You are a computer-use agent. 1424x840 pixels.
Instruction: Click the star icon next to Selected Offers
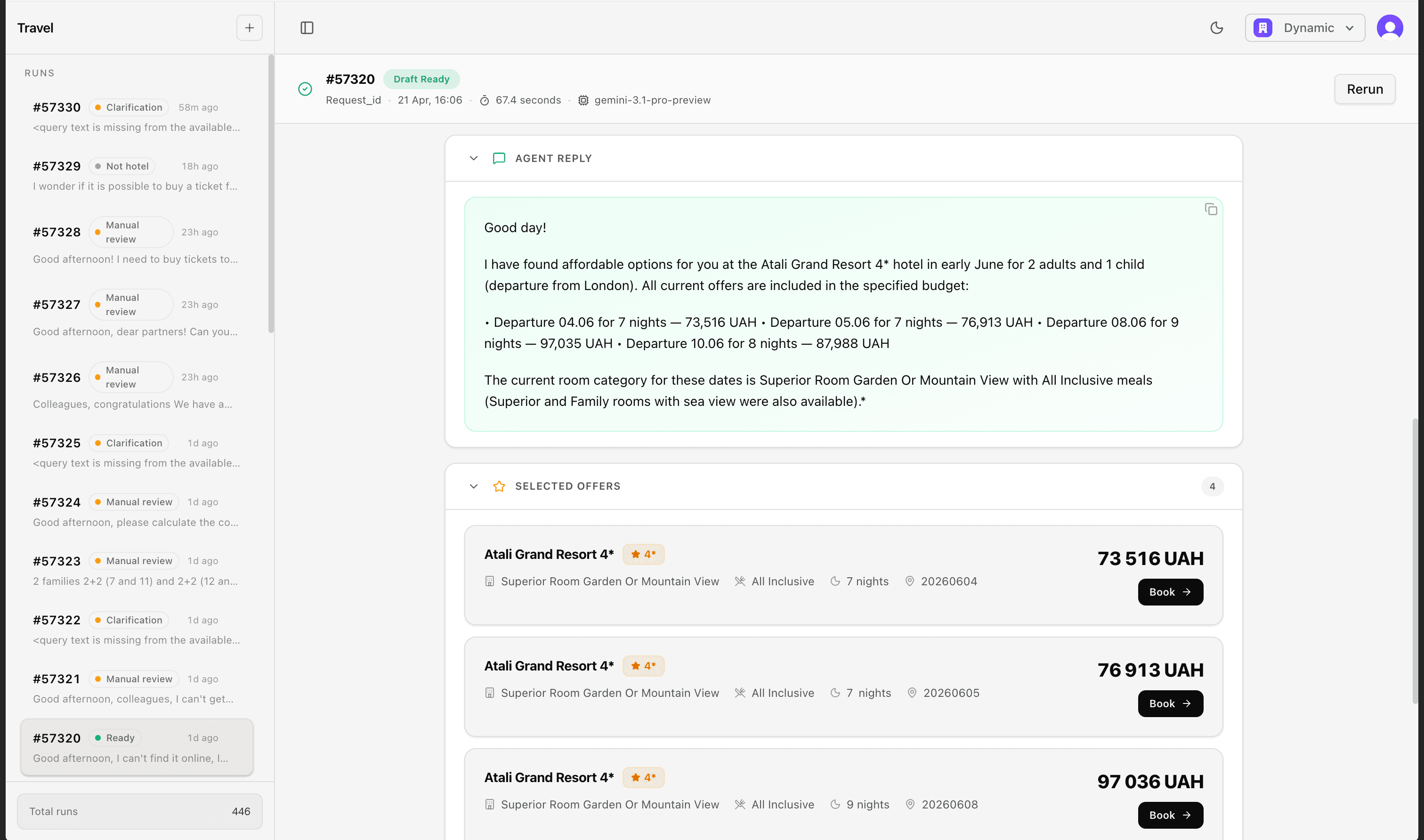499,486
